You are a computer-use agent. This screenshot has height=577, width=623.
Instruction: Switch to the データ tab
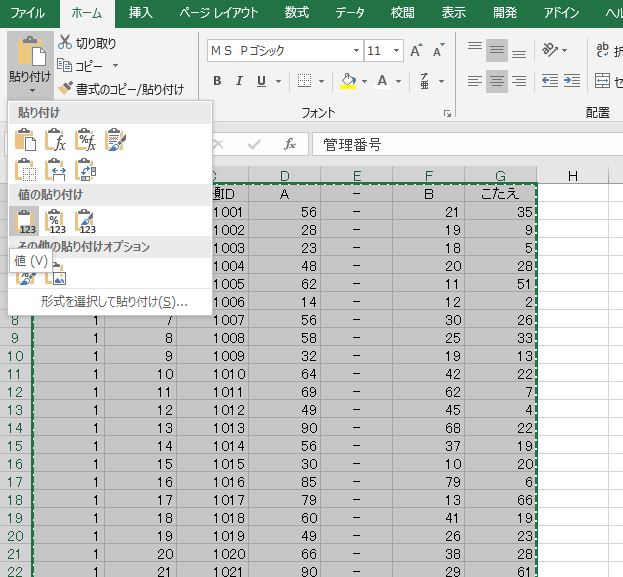coord(350,13)
